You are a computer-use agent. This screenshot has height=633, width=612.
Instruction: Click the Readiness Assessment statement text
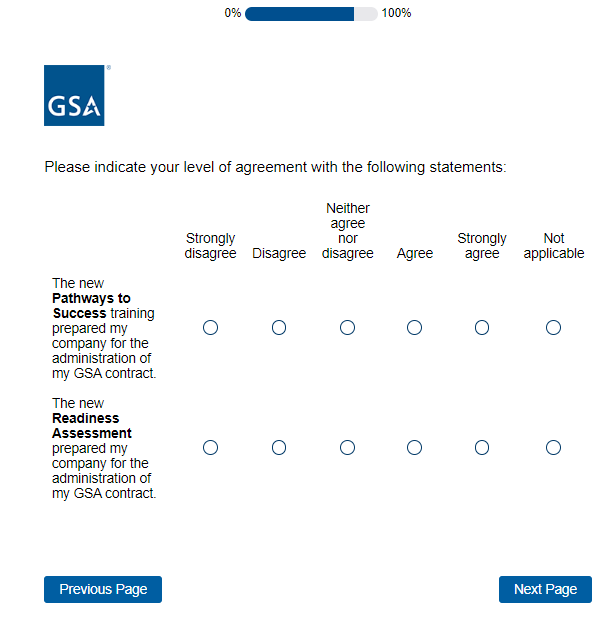click(x=104, y=448)
